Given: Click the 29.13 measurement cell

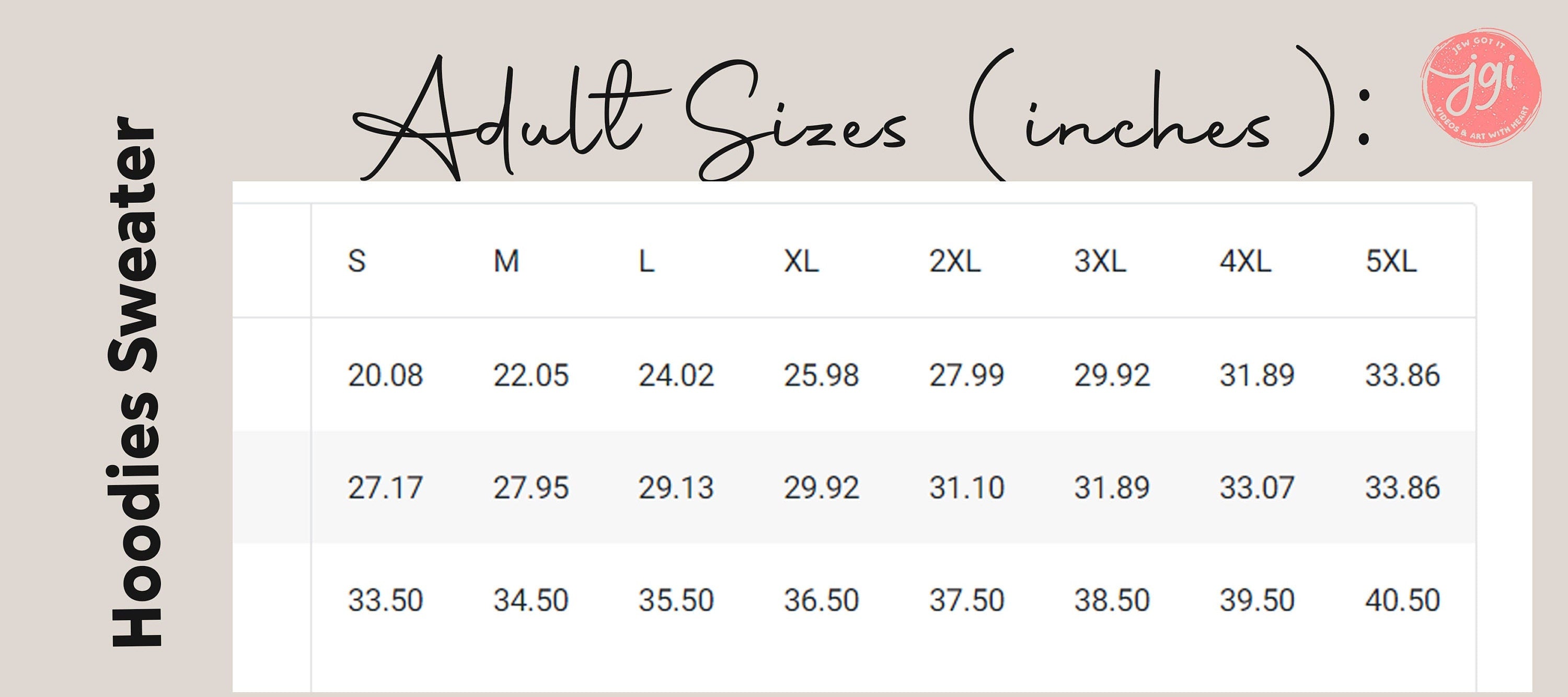Looking at the screenshot, I should point(676,488).
